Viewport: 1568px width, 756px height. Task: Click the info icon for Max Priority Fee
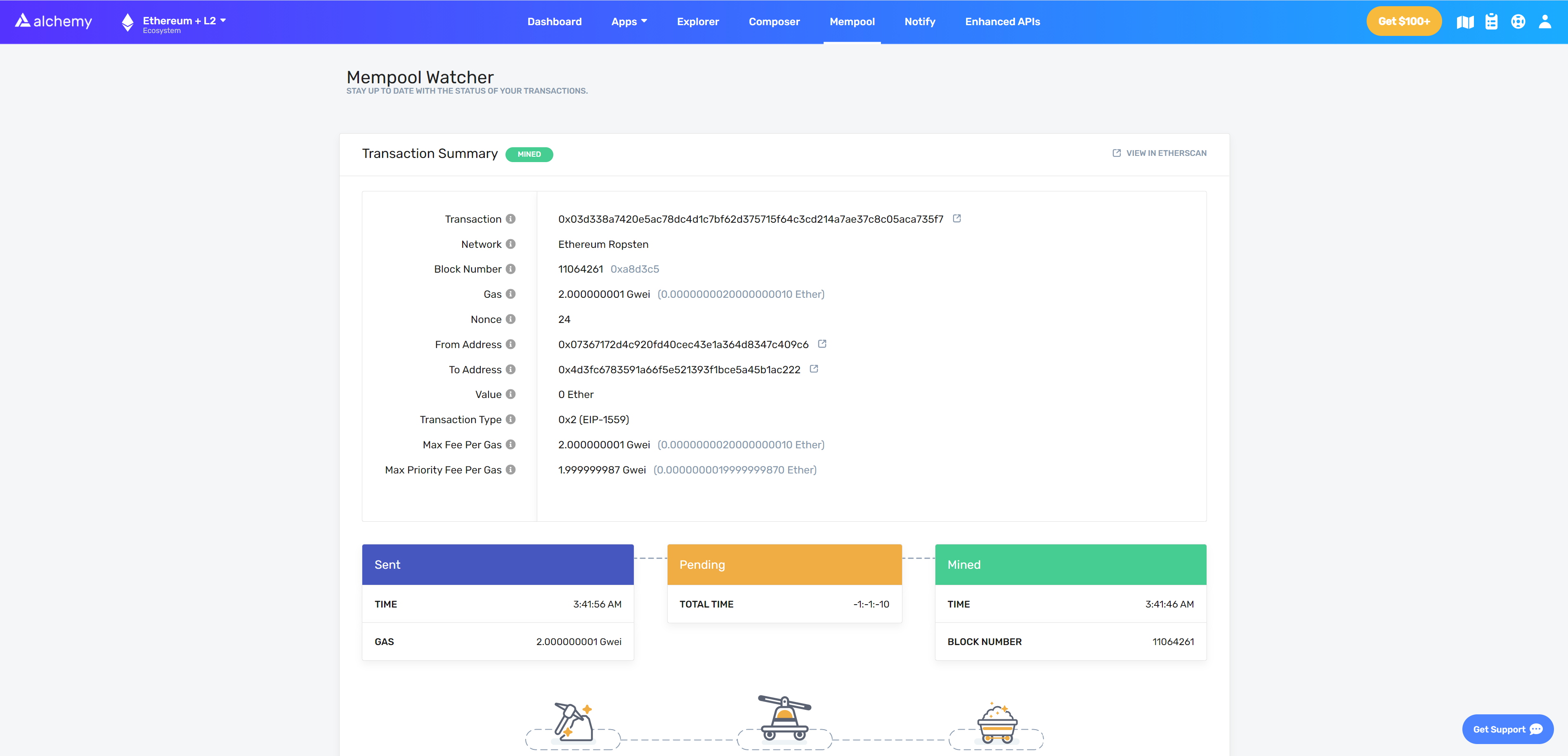coord(511,469)
